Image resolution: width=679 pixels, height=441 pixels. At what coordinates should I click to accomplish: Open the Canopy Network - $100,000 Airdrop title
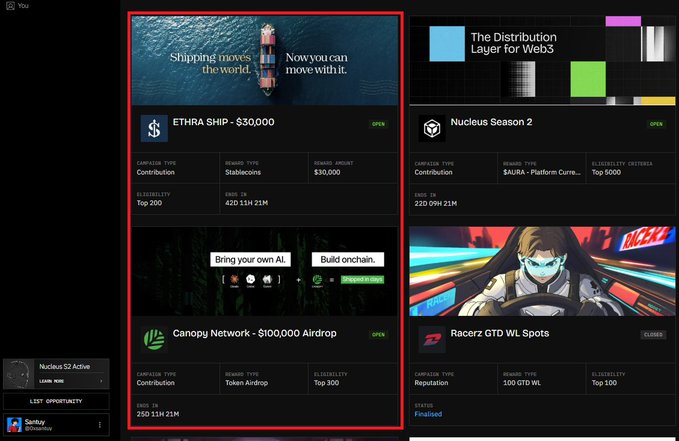255,333
